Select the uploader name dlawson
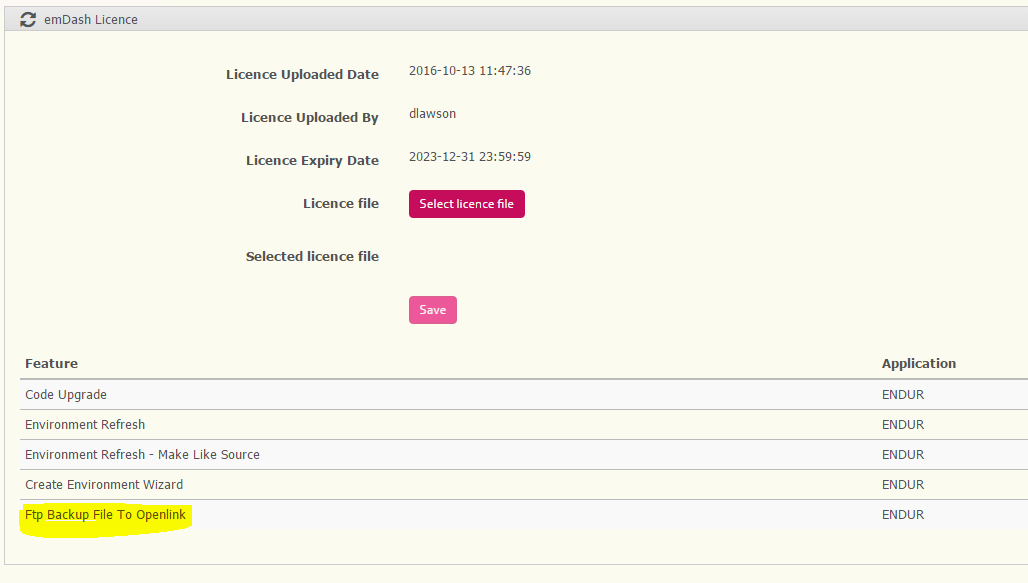 (x=433, y=113)
